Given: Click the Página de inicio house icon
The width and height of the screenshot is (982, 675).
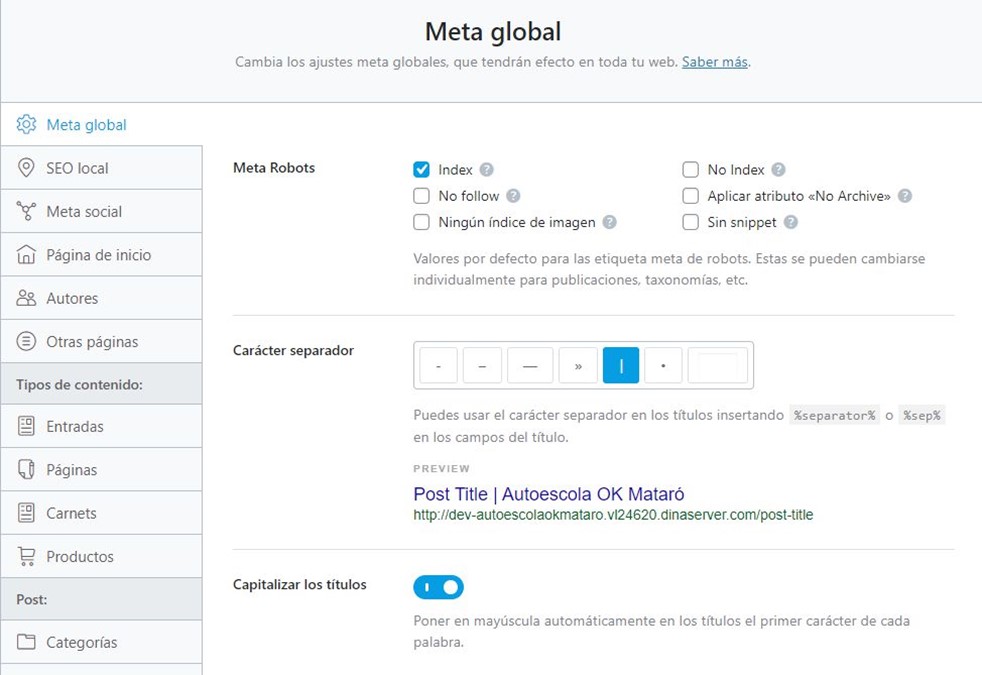Looking at the screenshot, I should click(x=26, y=255).
